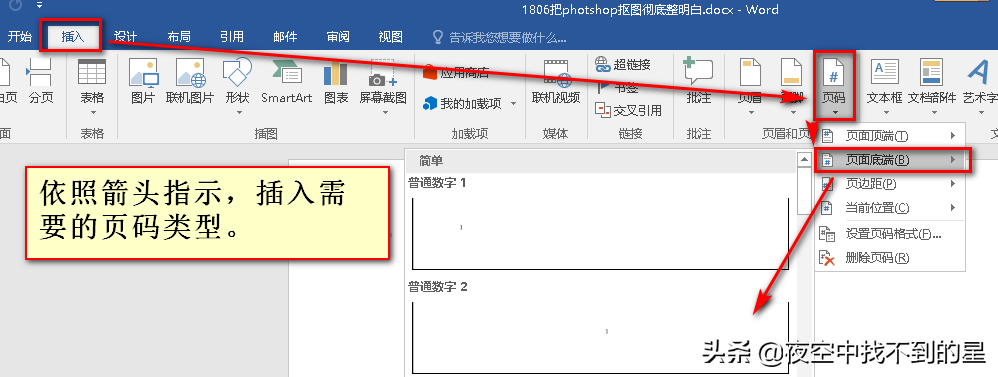Click the Tell Me search box
This screenshot has height=377, width=998.
click(x=500, y=38)
